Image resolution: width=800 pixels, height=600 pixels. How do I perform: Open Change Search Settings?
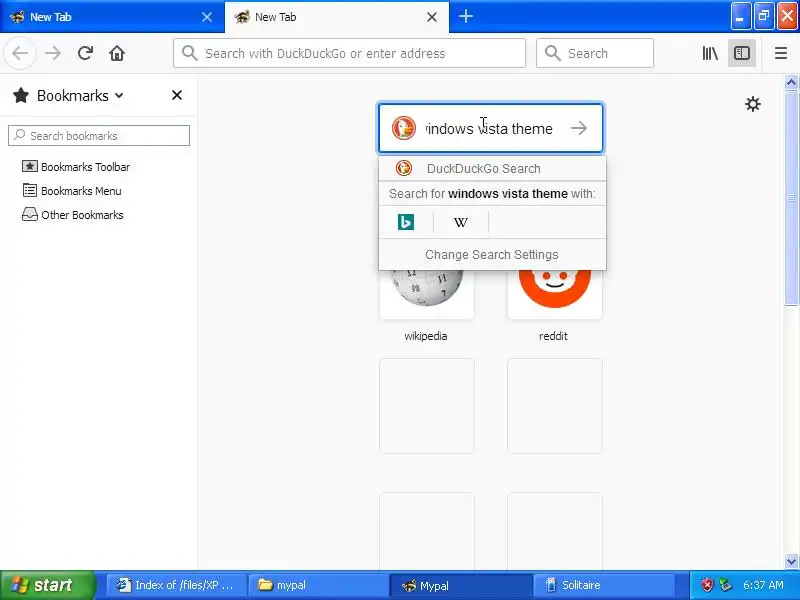tap(492, 255)
